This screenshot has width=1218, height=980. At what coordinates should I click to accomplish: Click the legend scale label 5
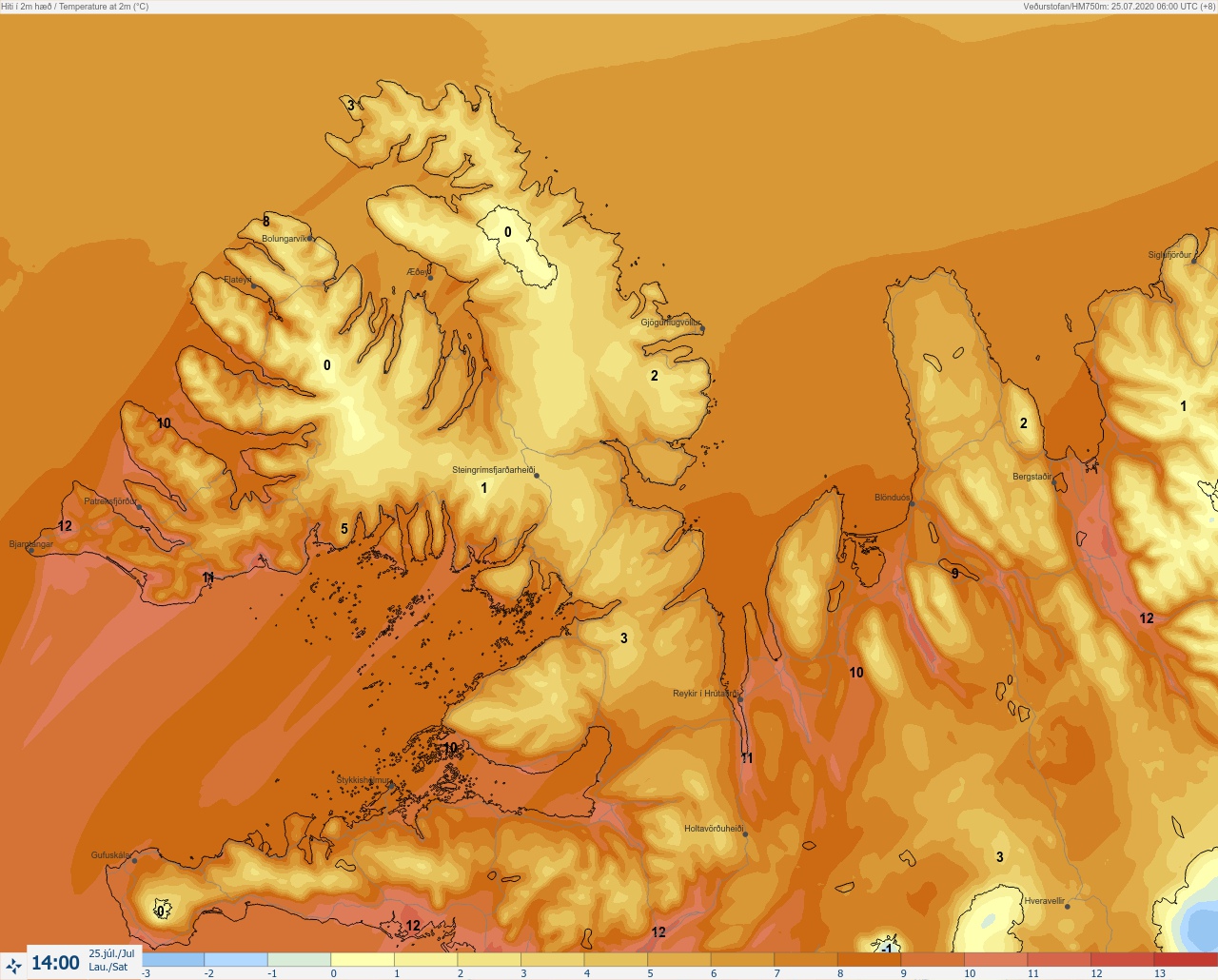[650, 973]
